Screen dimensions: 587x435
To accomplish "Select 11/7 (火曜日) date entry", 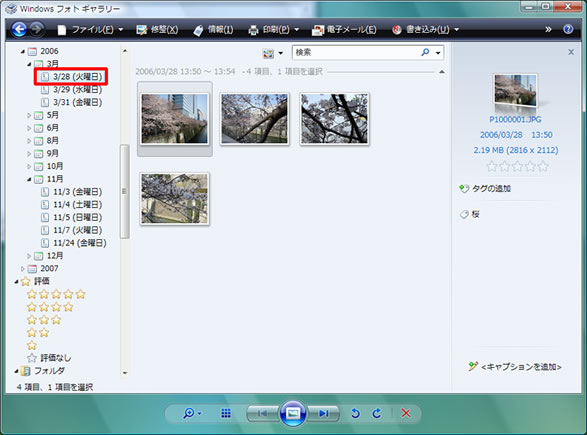I will [x=71, y=230].
